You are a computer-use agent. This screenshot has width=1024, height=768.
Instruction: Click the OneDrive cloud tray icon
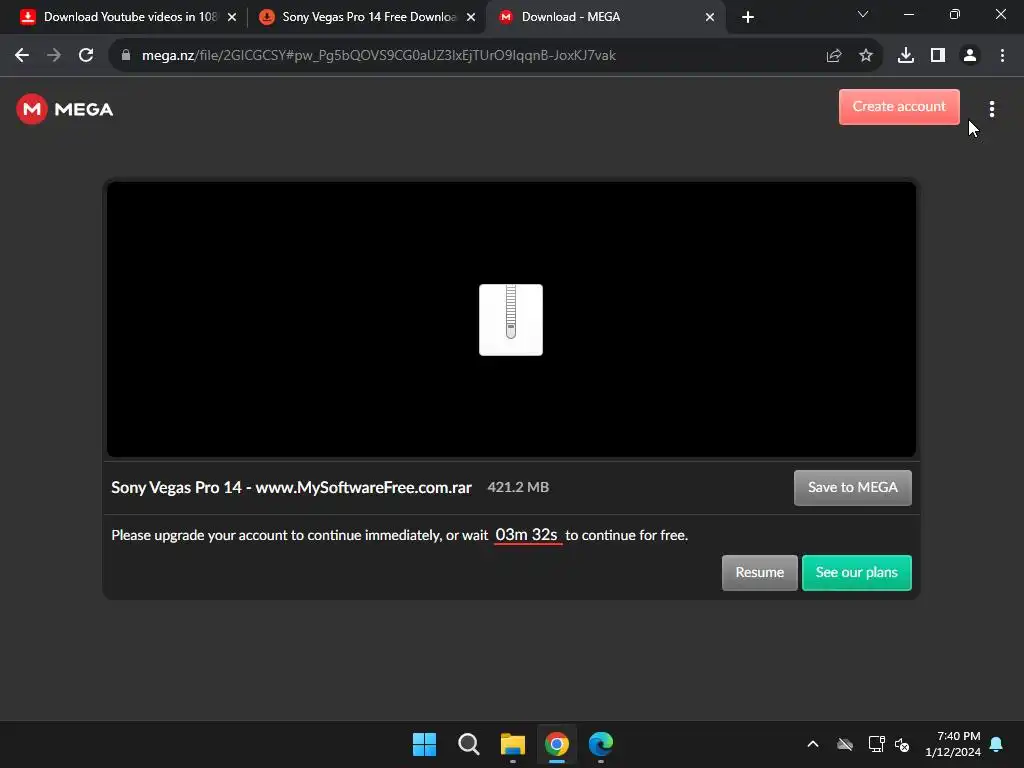point(845,744)
